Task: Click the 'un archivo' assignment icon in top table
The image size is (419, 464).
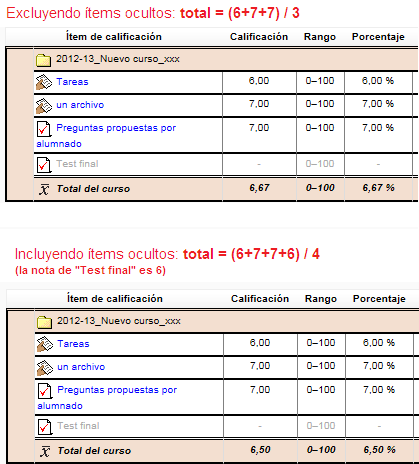Action: 44,105
